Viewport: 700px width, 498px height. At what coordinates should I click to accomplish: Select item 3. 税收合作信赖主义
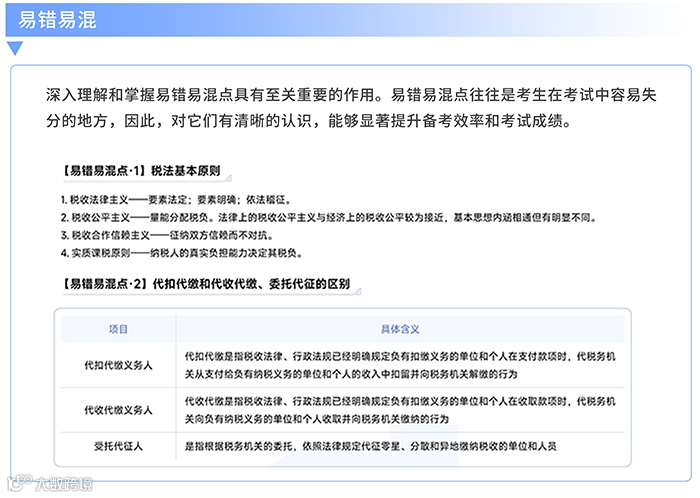click(x=167, y=235)
